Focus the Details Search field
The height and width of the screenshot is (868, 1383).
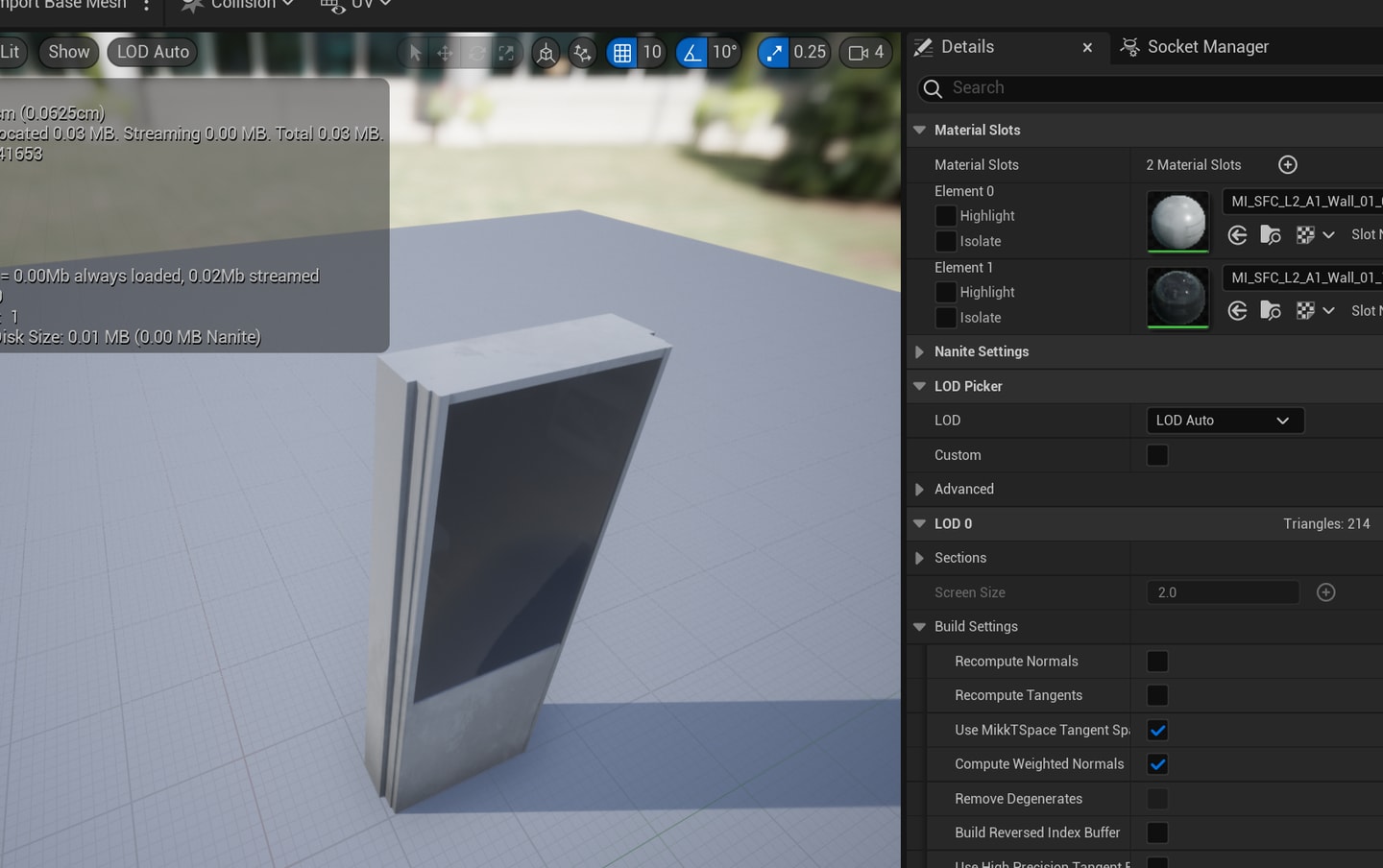1151,88
